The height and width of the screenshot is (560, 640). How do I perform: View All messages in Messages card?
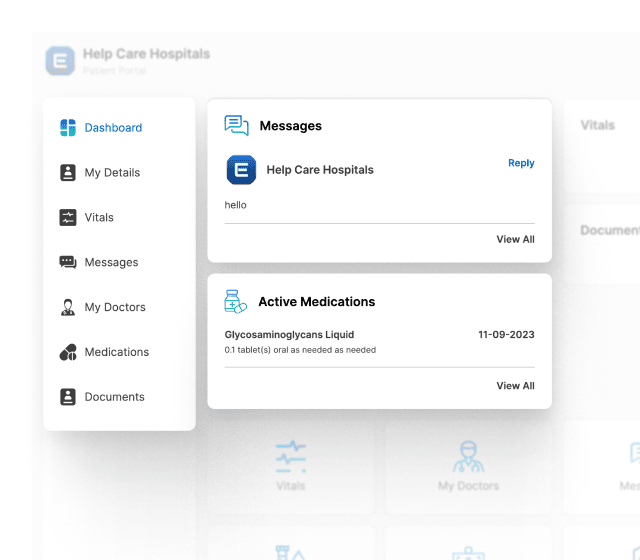[515, 239]
